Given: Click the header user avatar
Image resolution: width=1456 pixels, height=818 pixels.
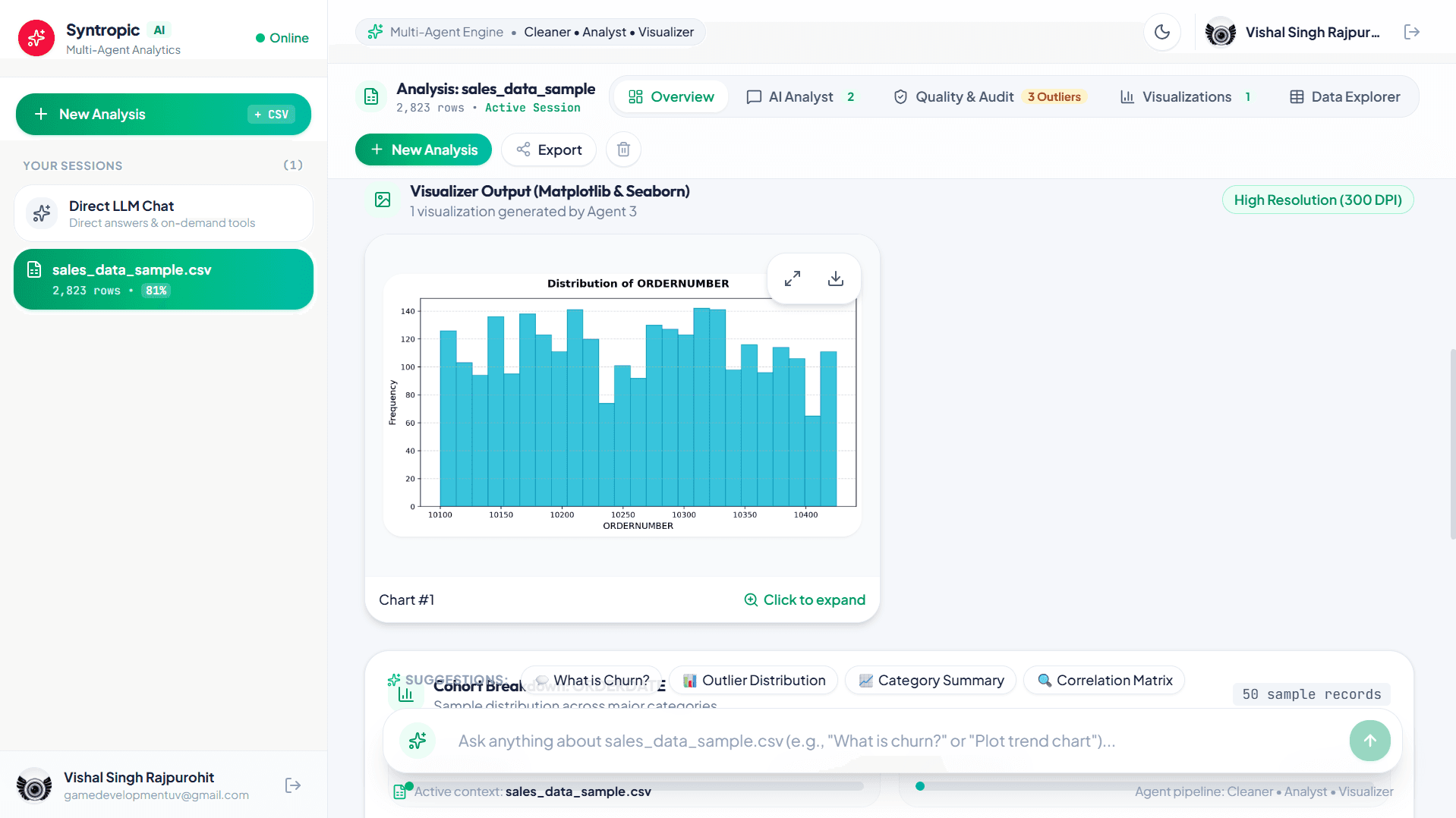Looking at the screenshot, I should (1221, 32).
